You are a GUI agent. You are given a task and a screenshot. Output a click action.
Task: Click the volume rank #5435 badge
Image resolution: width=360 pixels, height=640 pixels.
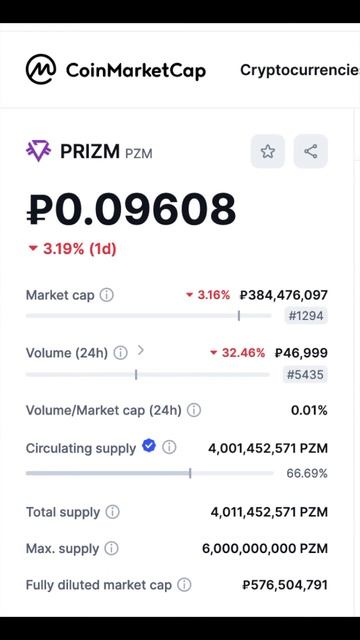[x=305, y=374]
